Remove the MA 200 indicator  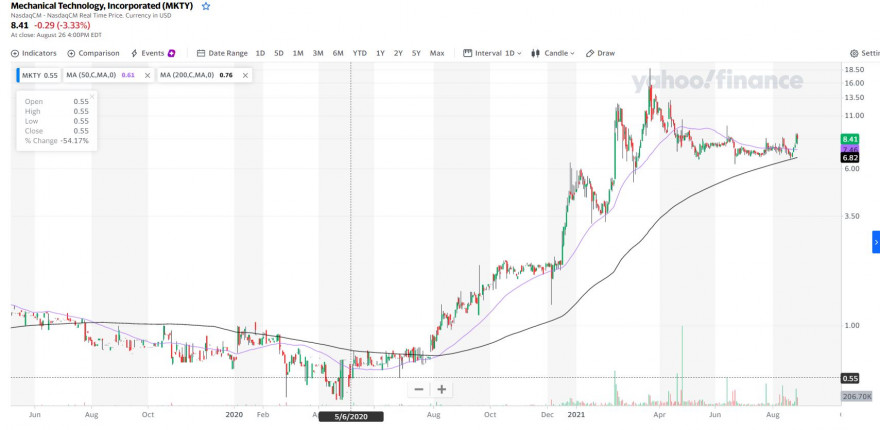245,75
